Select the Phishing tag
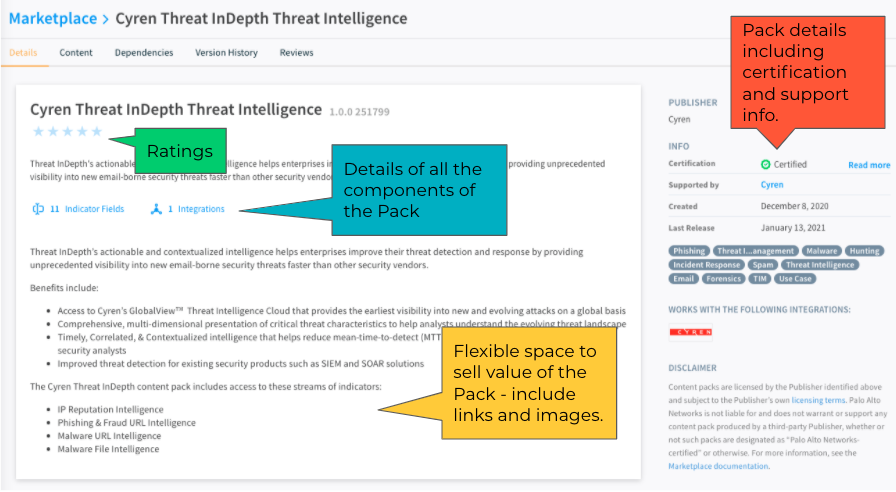 (x=689, y=251)
